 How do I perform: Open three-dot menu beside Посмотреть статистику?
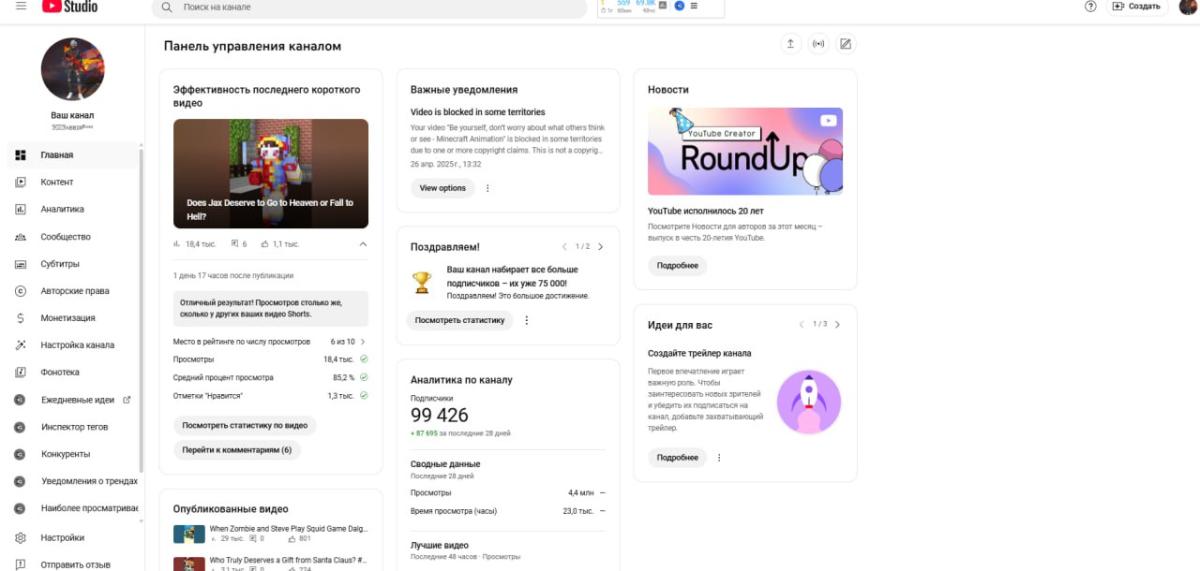coord(527,320)
